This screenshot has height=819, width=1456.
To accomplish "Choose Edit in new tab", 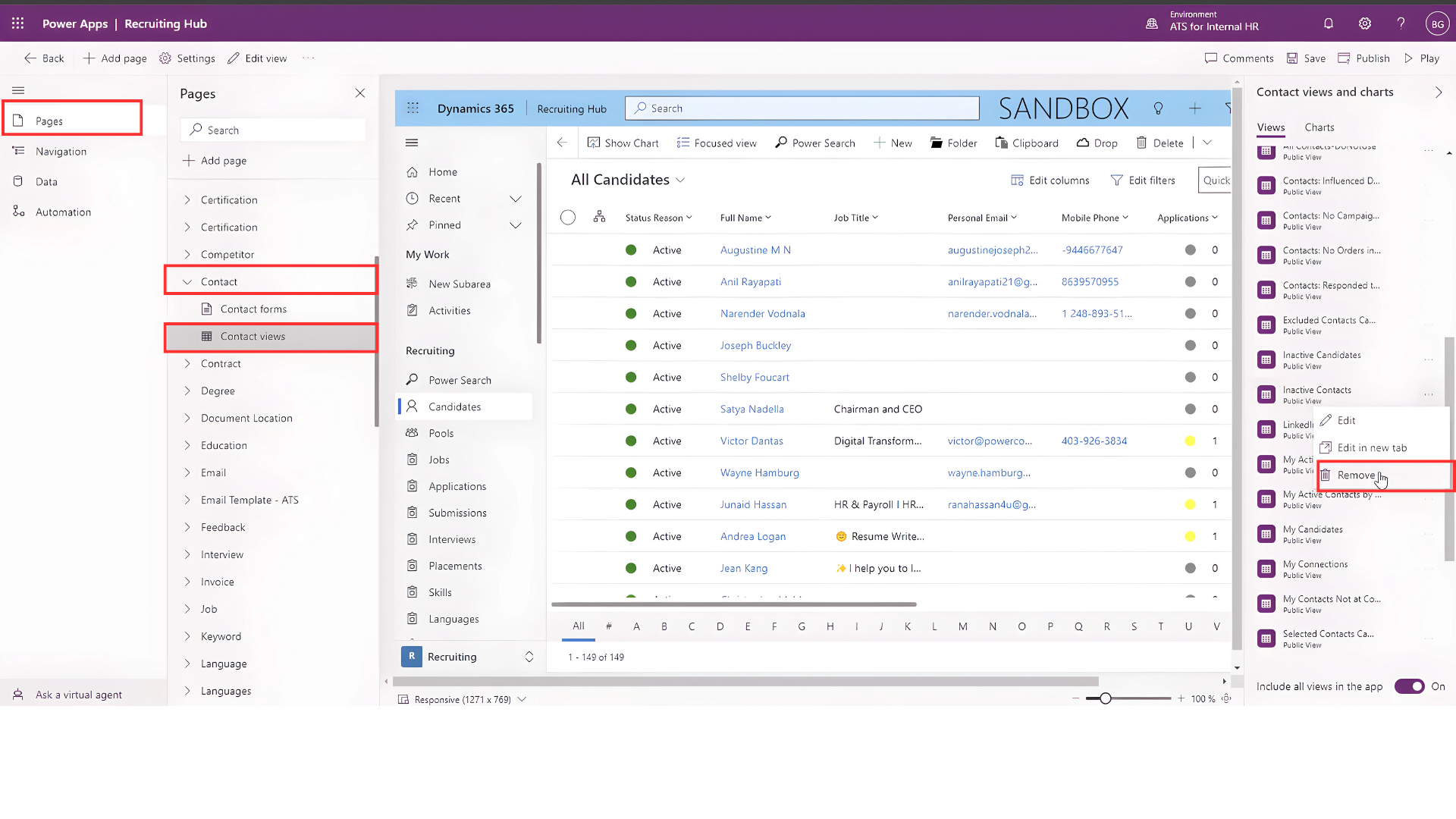I will (1382, 448).
